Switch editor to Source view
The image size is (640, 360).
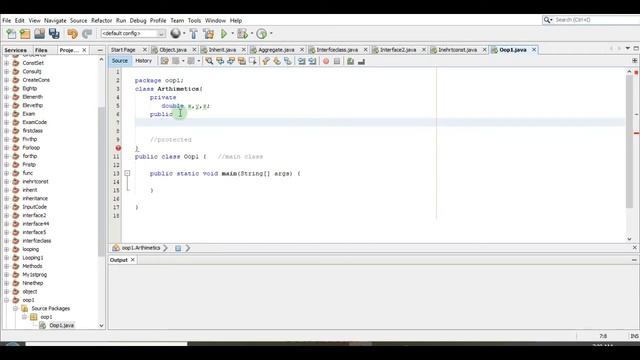point(120,60)
